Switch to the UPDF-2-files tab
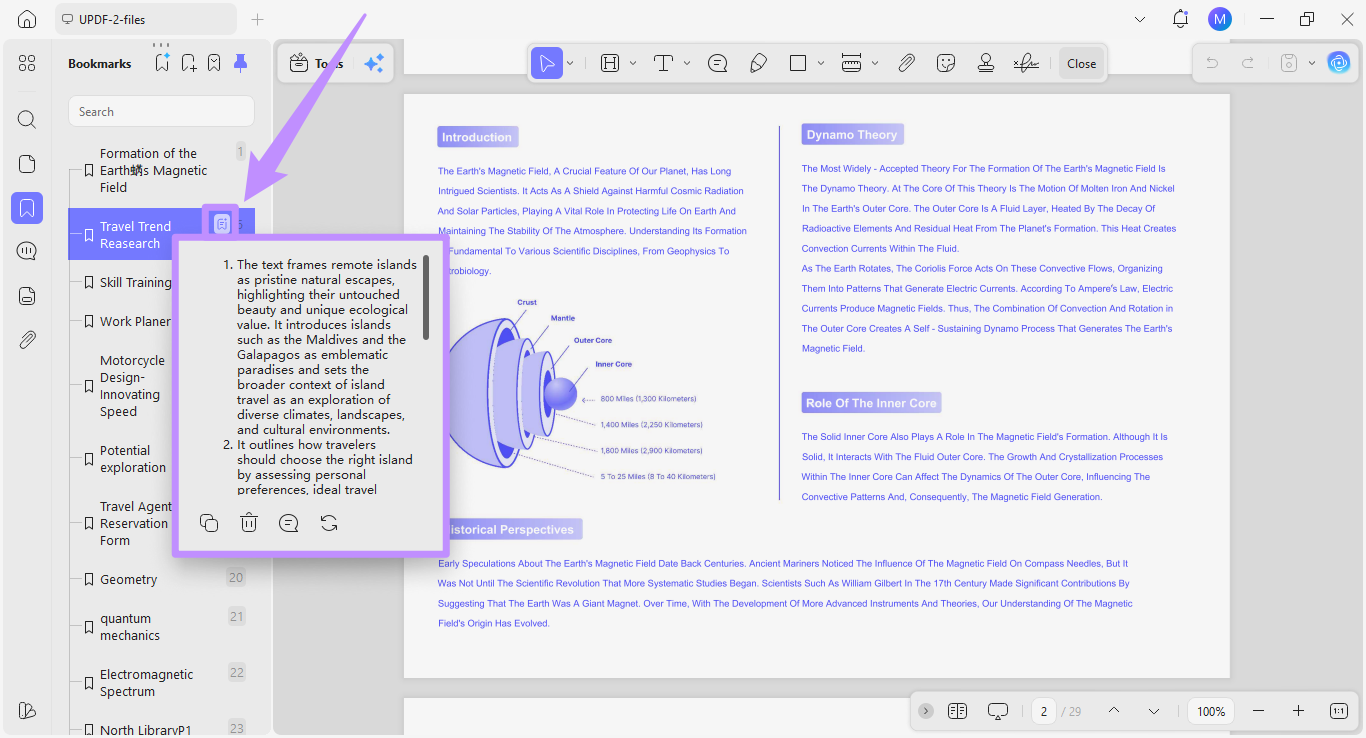This screenshot has height=738, width=1366. click(146, 19)
